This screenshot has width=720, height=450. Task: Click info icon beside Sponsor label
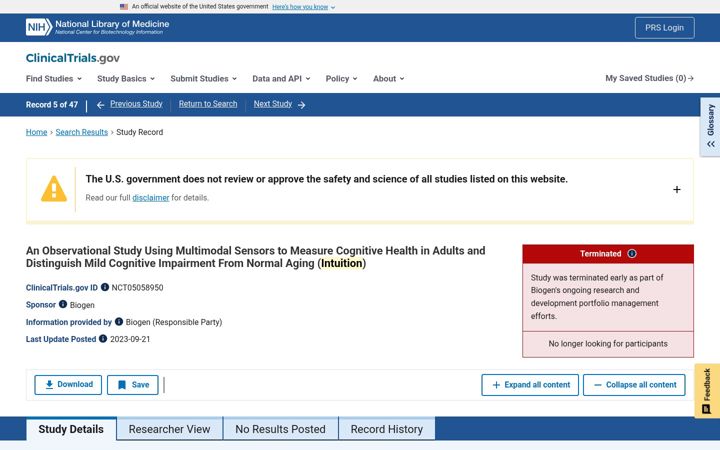(x=63, y=304)
